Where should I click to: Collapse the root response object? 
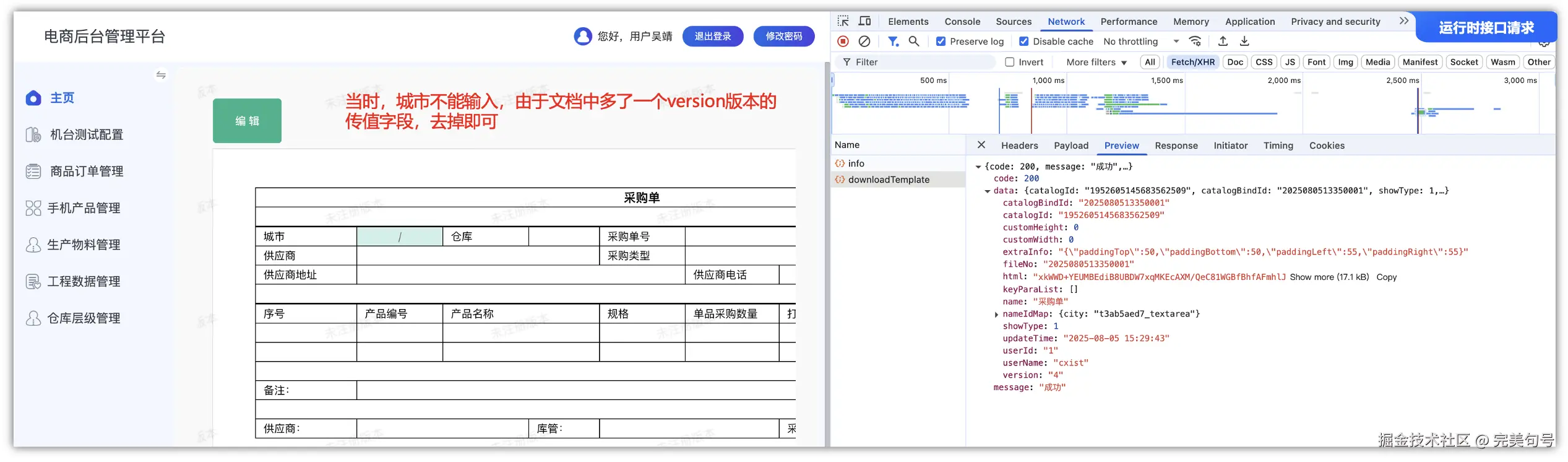978,167
